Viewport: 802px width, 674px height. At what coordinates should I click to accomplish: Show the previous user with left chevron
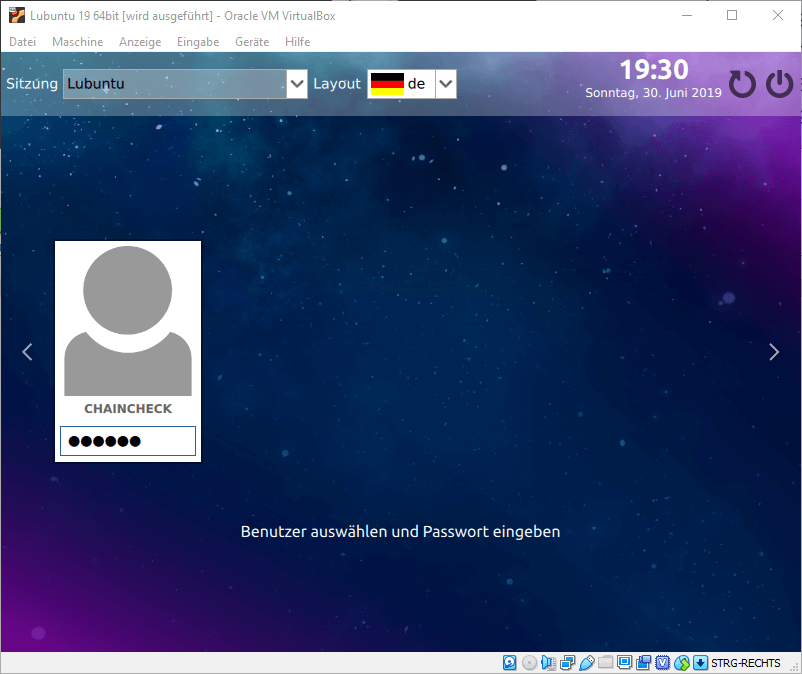click(x=27, y=352)
